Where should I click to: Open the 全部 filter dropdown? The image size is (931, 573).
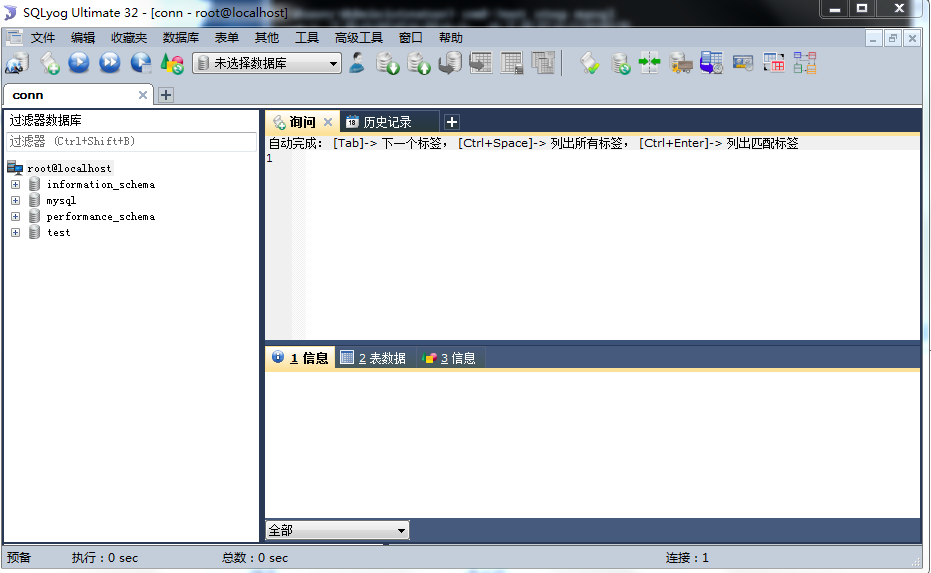[337, 530]
